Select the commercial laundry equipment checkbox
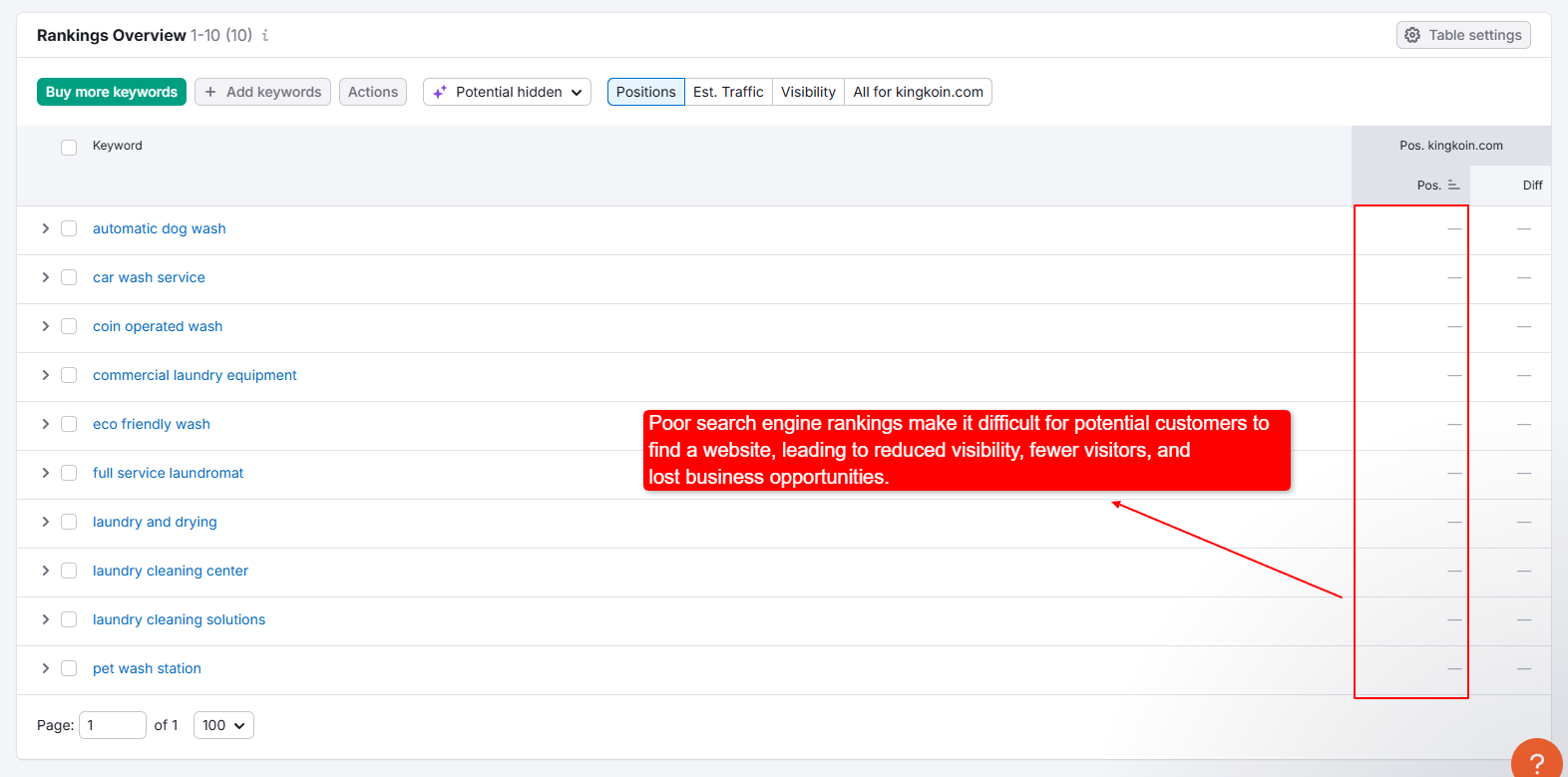The width and height of the screenshot is (1568, 777). (x=69, y=375)
